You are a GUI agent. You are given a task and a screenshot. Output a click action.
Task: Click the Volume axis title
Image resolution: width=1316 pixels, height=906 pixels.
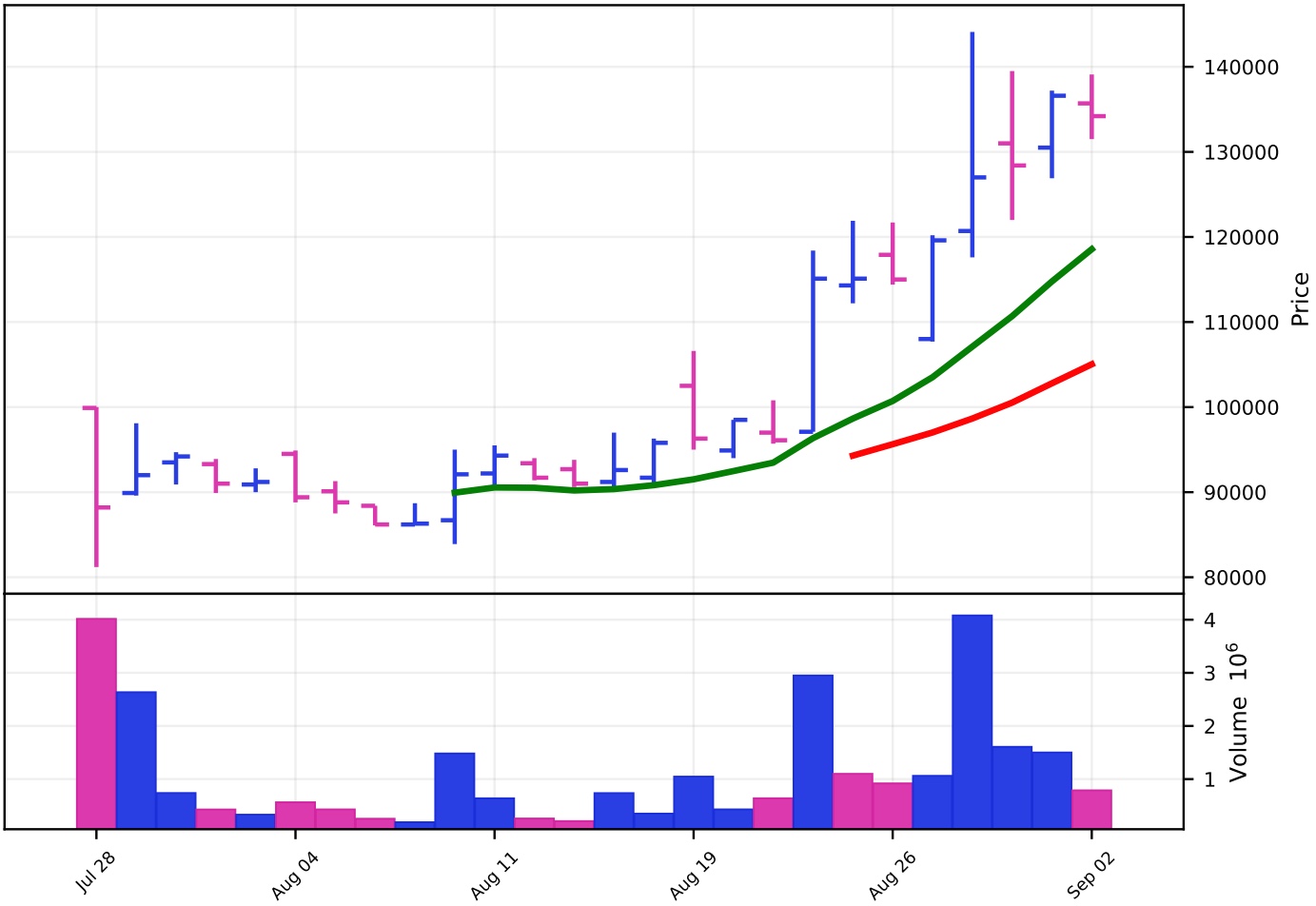click(x=1238, y=739)
